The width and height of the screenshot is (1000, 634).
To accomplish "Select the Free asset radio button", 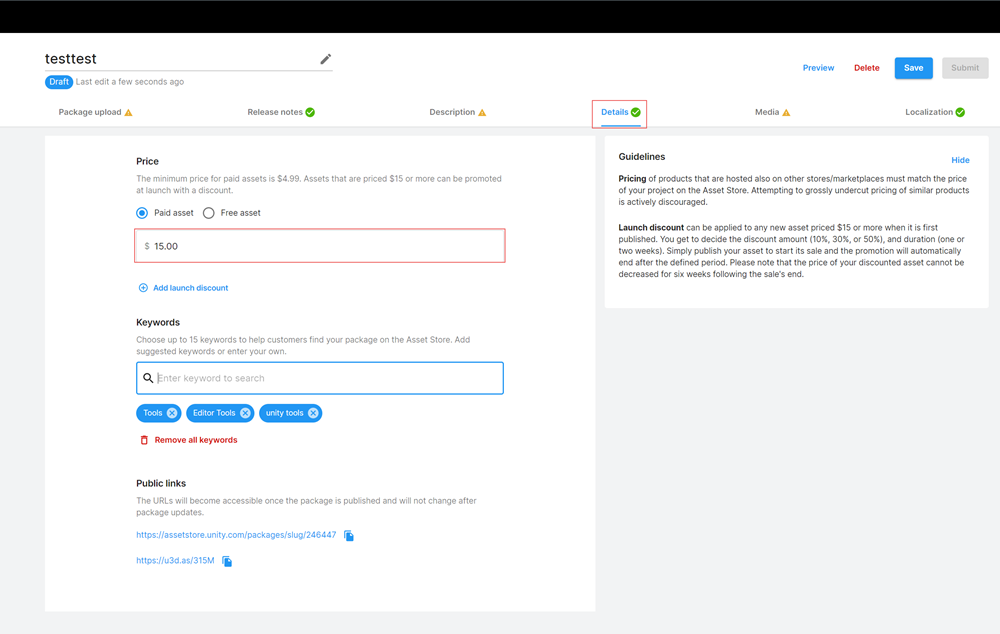I will pyautogui.click(x=209, y=213).
